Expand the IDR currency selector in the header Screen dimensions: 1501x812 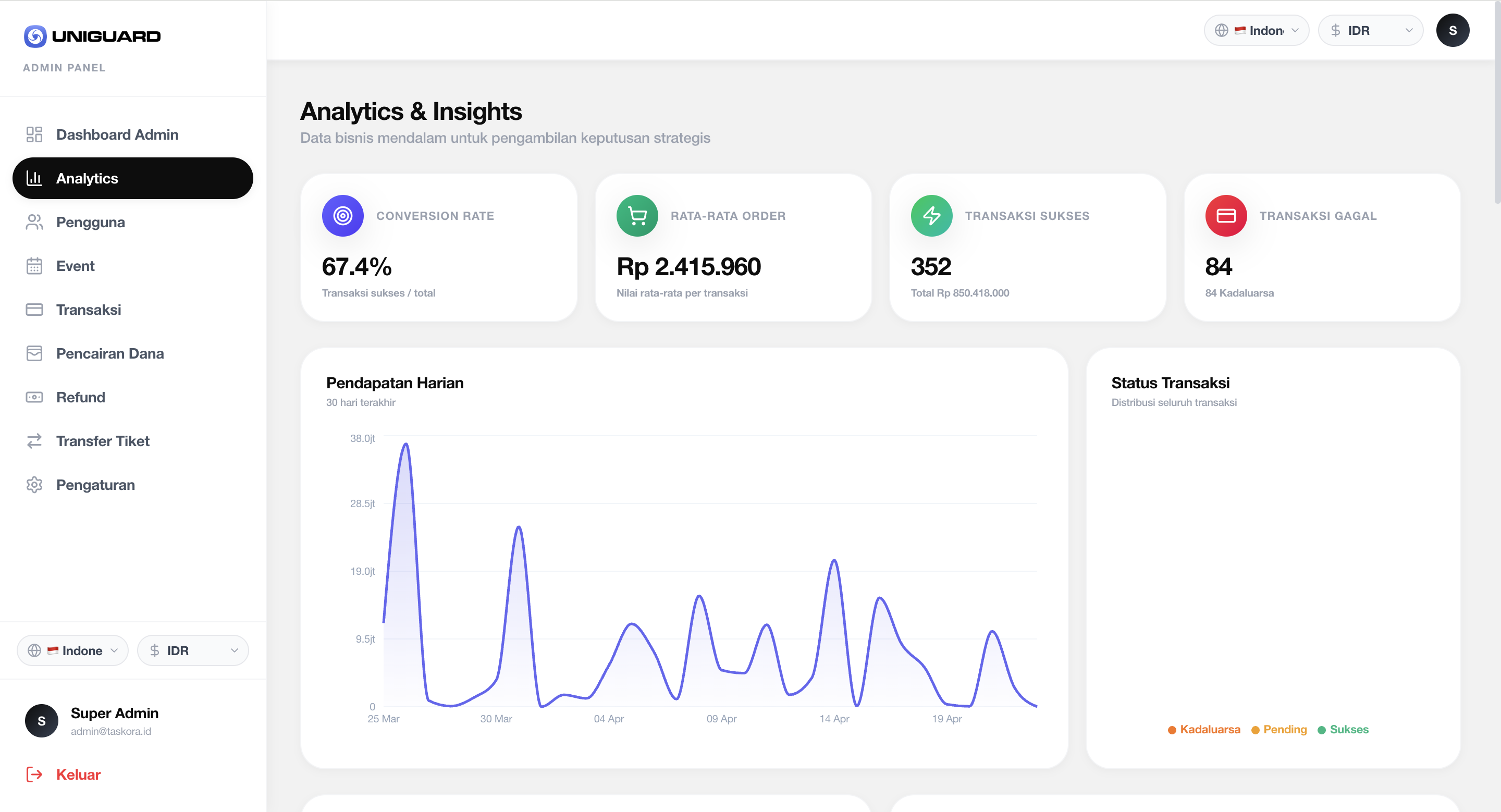(1371, 30)
